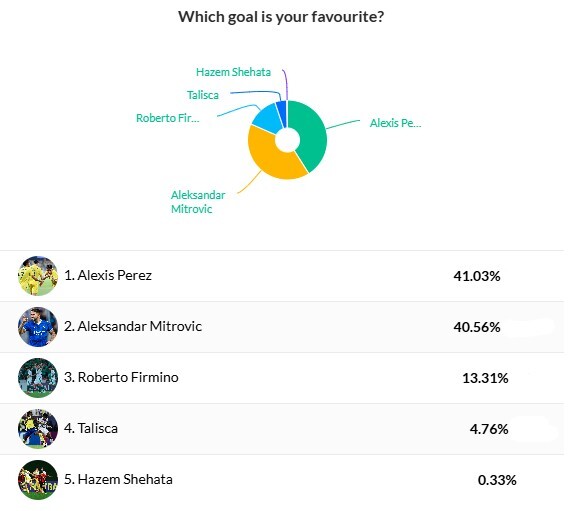Click Hazem Shehata circular thumbnail image
The image size is (572, 511).
(x=38, y=480)
